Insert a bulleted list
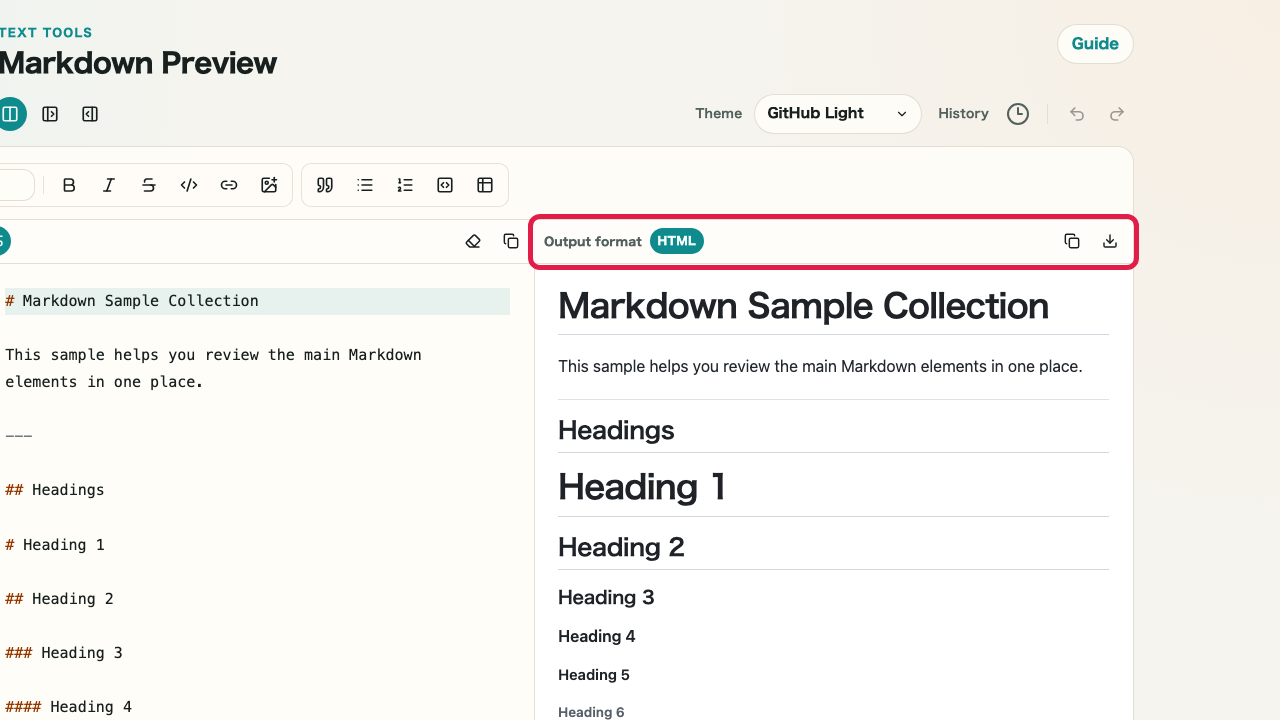The width and height of the screenshot is (1280, 720). pos(365,185)
